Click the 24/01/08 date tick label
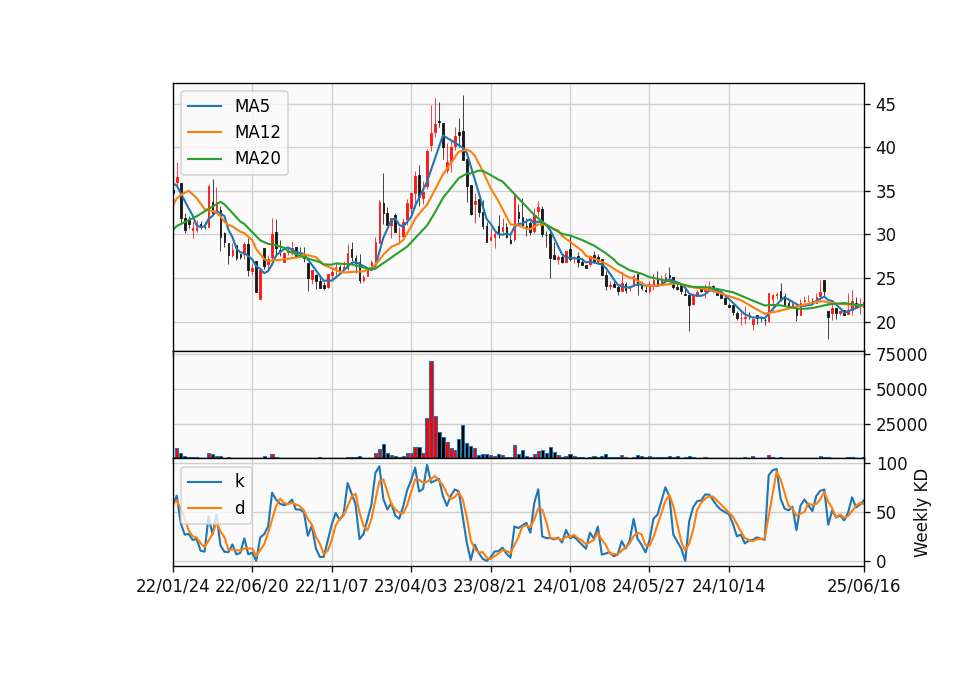The image size is (960, 690). [569, 586]
